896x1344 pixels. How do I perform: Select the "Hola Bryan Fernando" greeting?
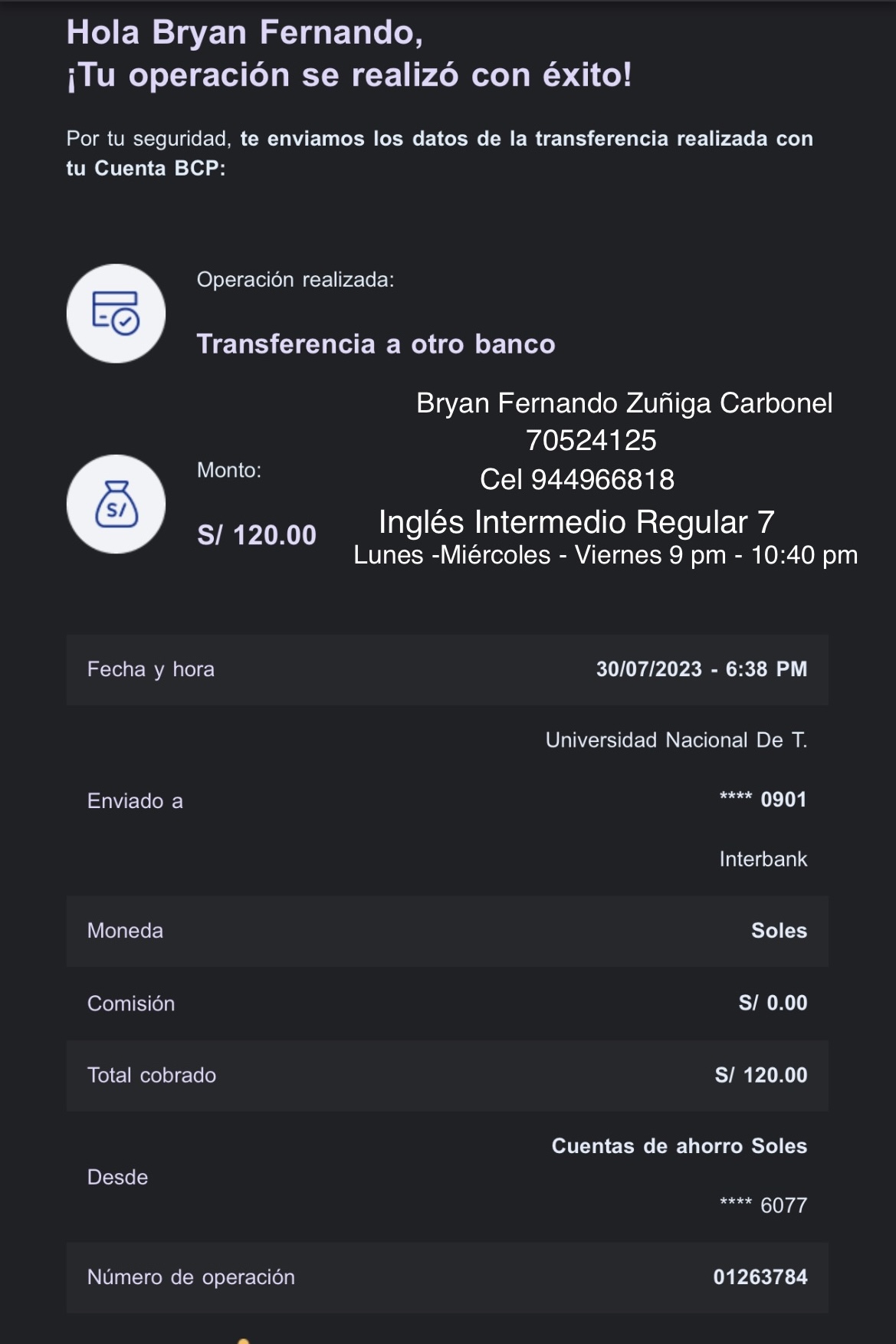pyautogui.click(x=245, y=33)
